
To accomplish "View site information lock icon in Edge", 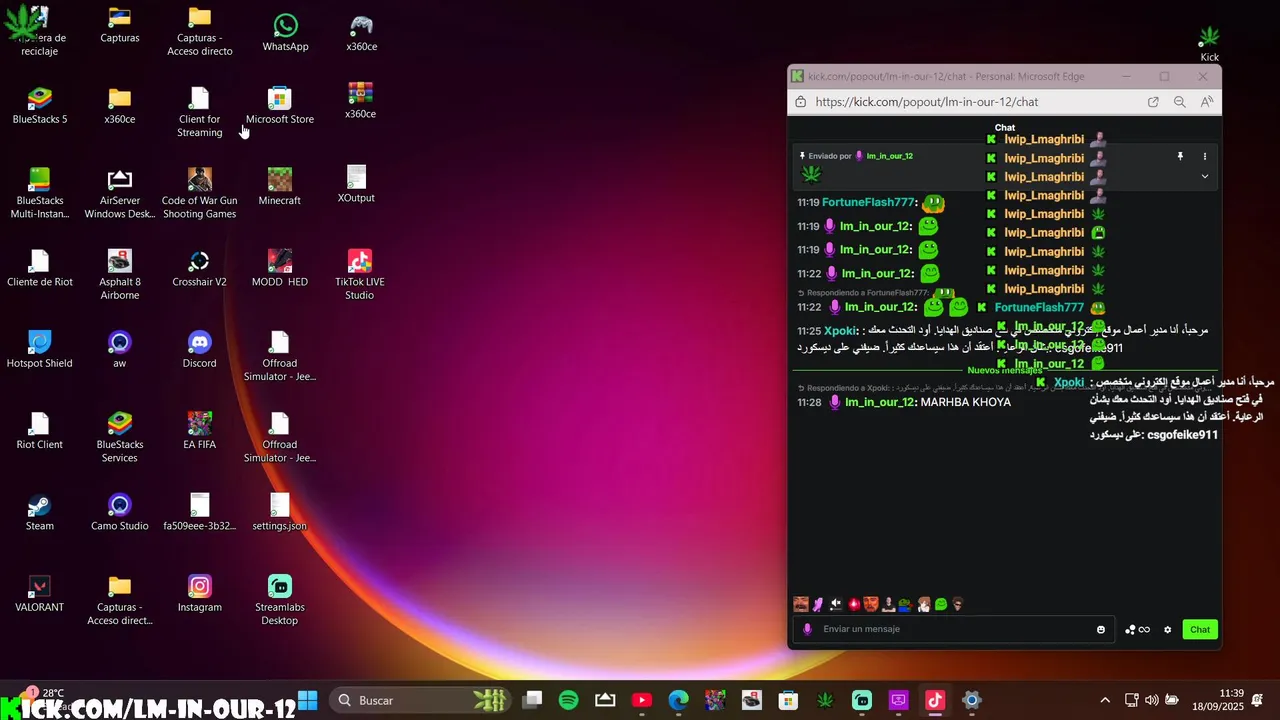I will [x=800, y=102].
